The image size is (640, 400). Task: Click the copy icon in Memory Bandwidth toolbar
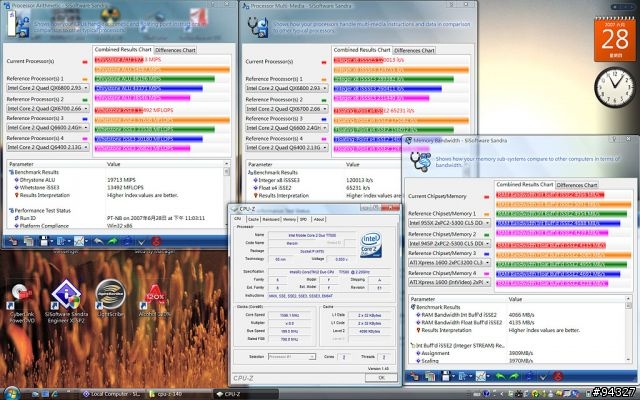[x=430, y=376]
